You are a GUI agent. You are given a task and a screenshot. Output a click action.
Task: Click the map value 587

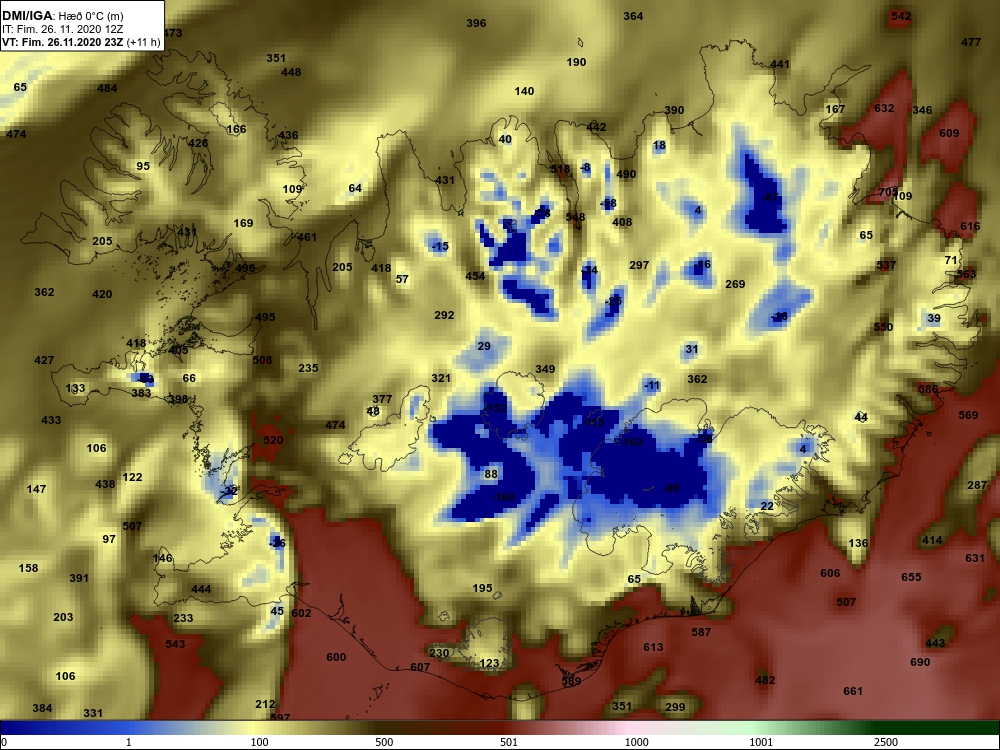[701, 632]
